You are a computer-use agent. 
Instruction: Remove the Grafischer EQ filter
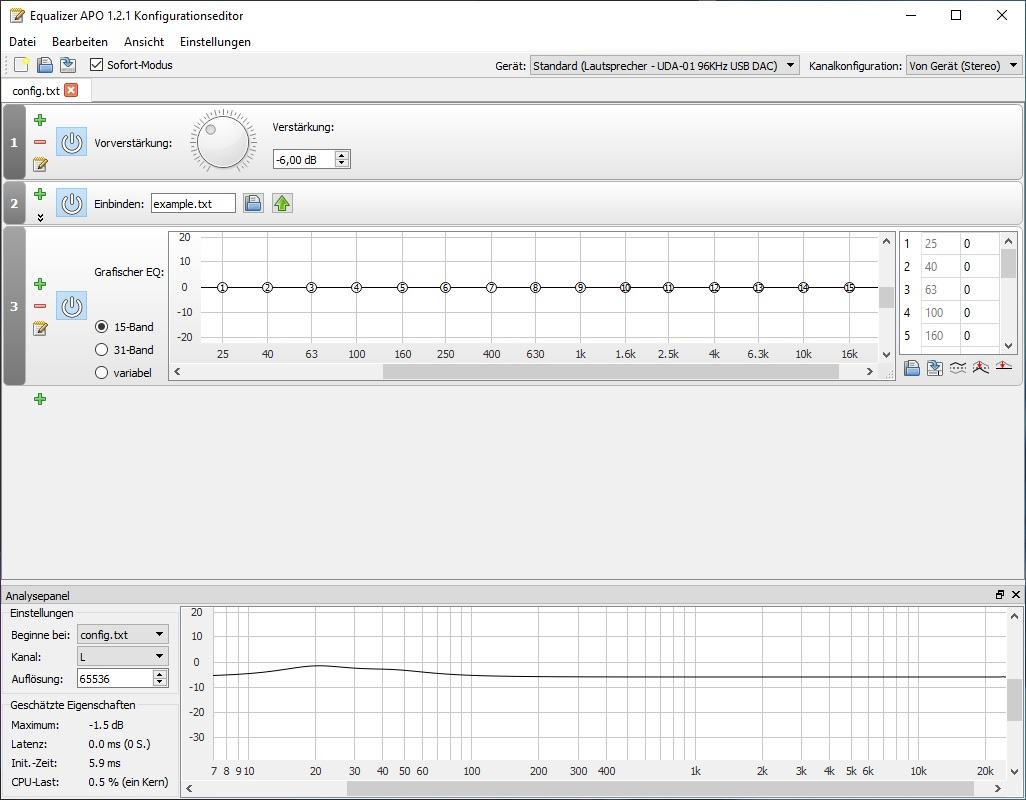click(40, 306)
